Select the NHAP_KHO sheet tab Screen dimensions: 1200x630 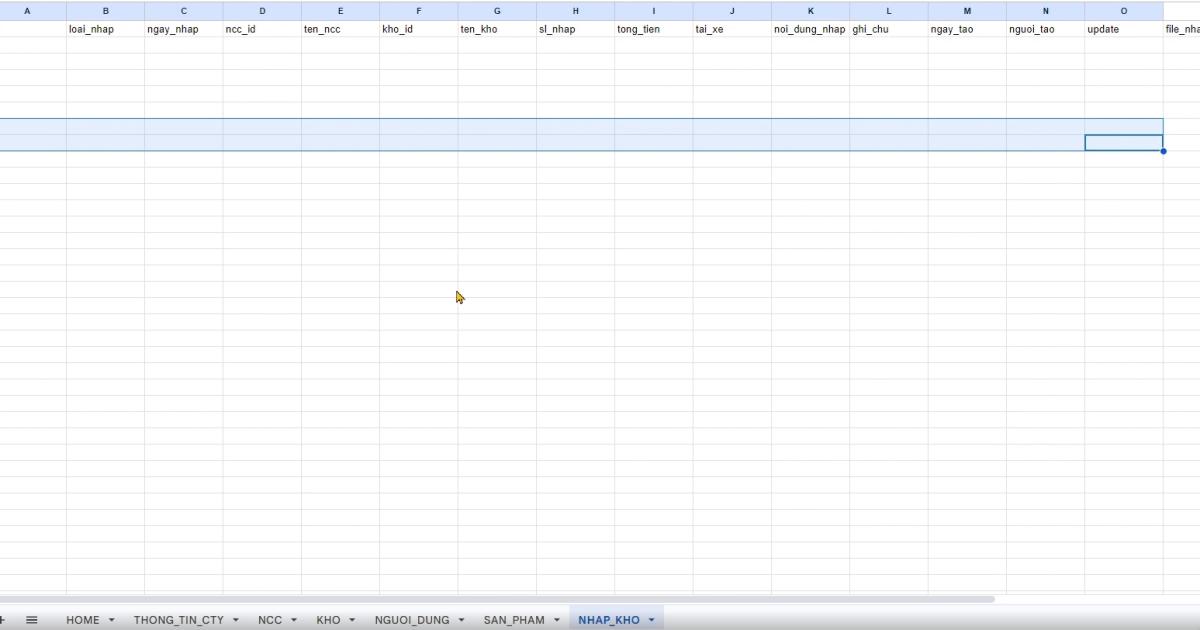(x=609, y=620)
